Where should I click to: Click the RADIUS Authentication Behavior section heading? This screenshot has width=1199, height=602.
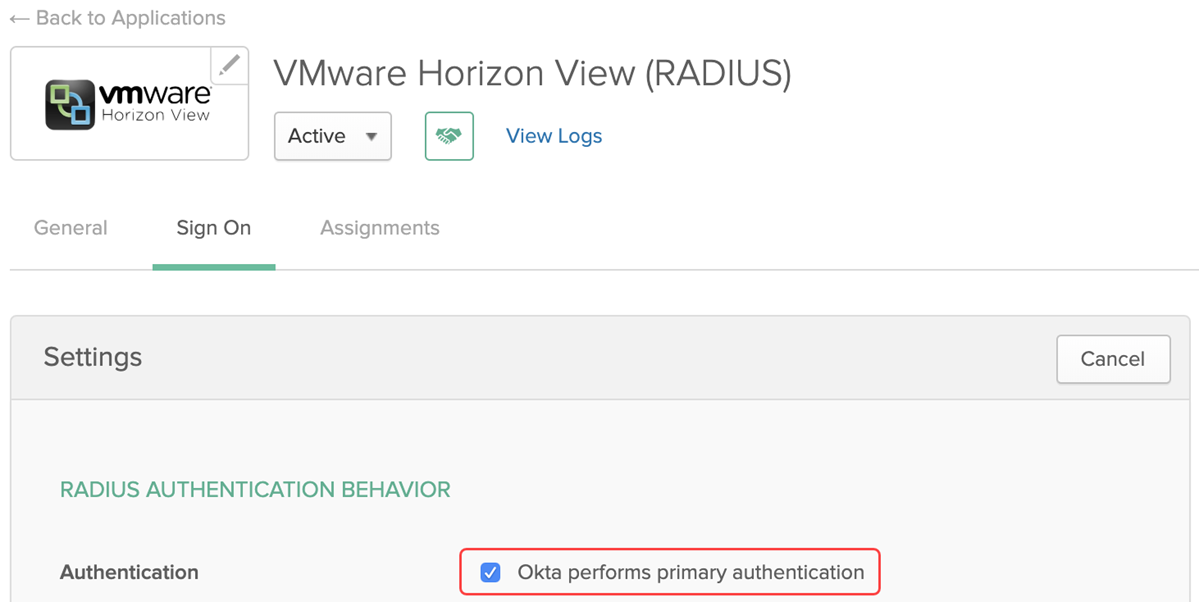255,490
